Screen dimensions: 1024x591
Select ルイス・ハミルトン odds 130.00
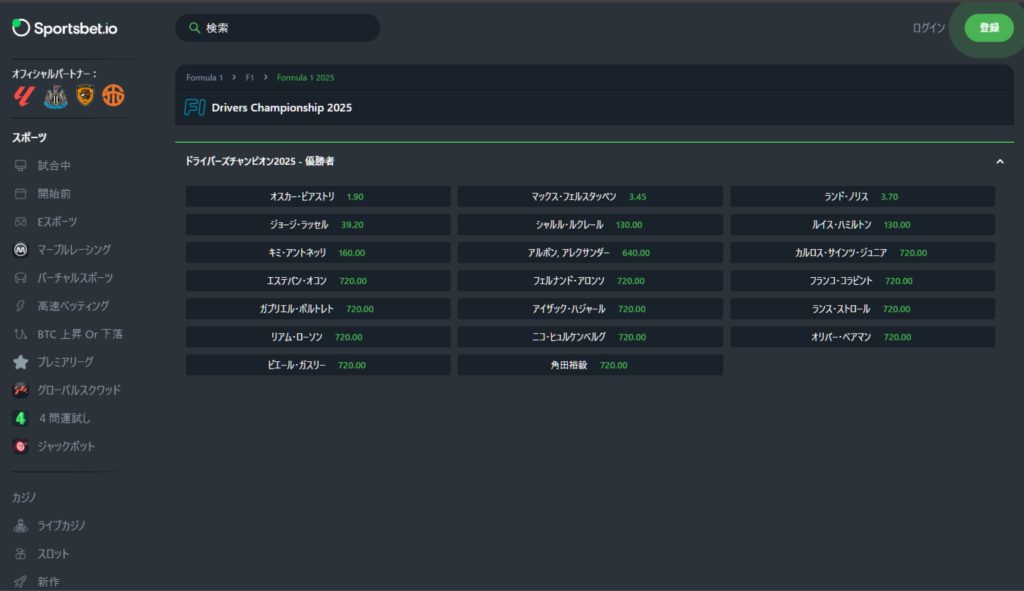click(x=863, y=225)
